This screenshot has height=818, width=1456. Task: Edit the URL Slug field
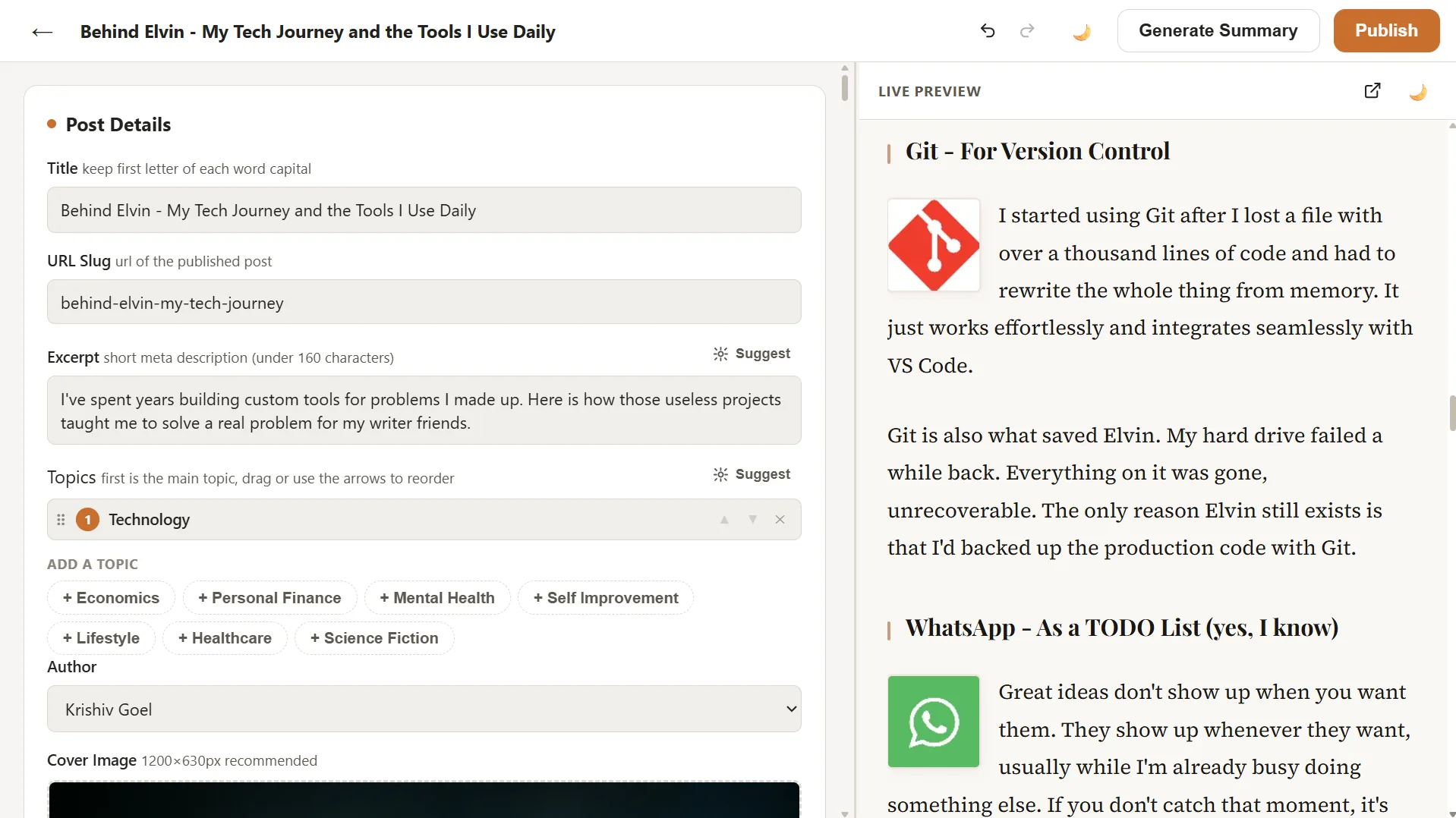point(424,303)
